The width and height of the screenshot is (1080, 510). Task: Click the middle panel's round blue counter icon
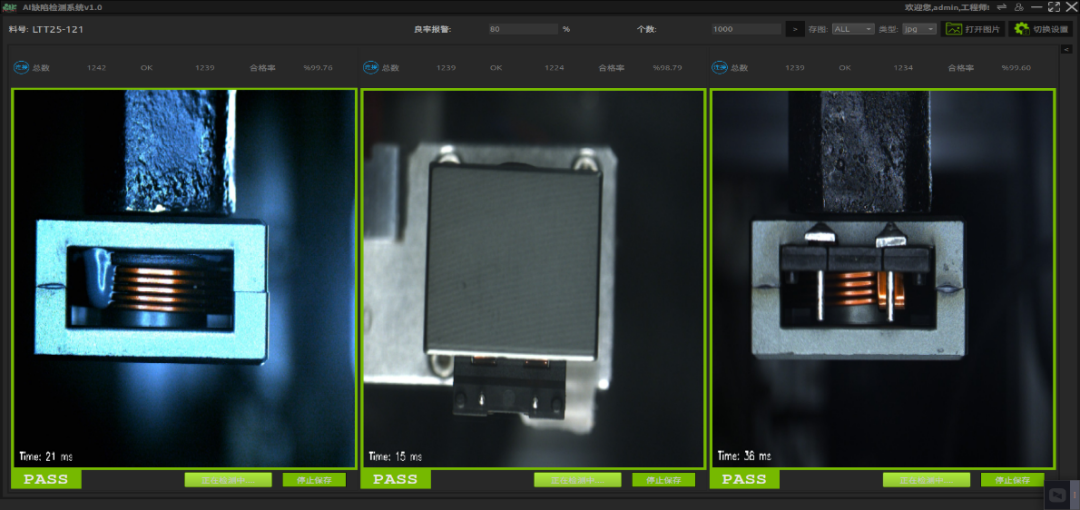[371, 68]
